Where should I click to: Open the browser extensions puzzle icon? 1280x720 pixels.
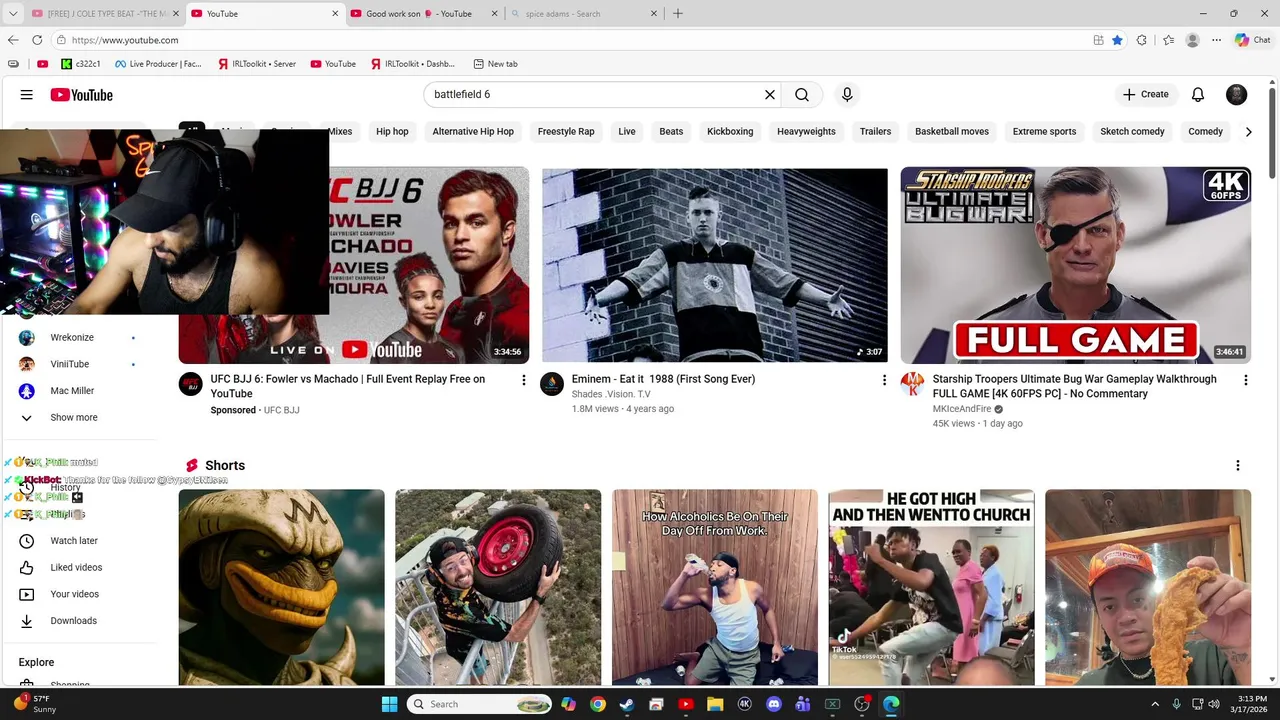pos(1142,40)
